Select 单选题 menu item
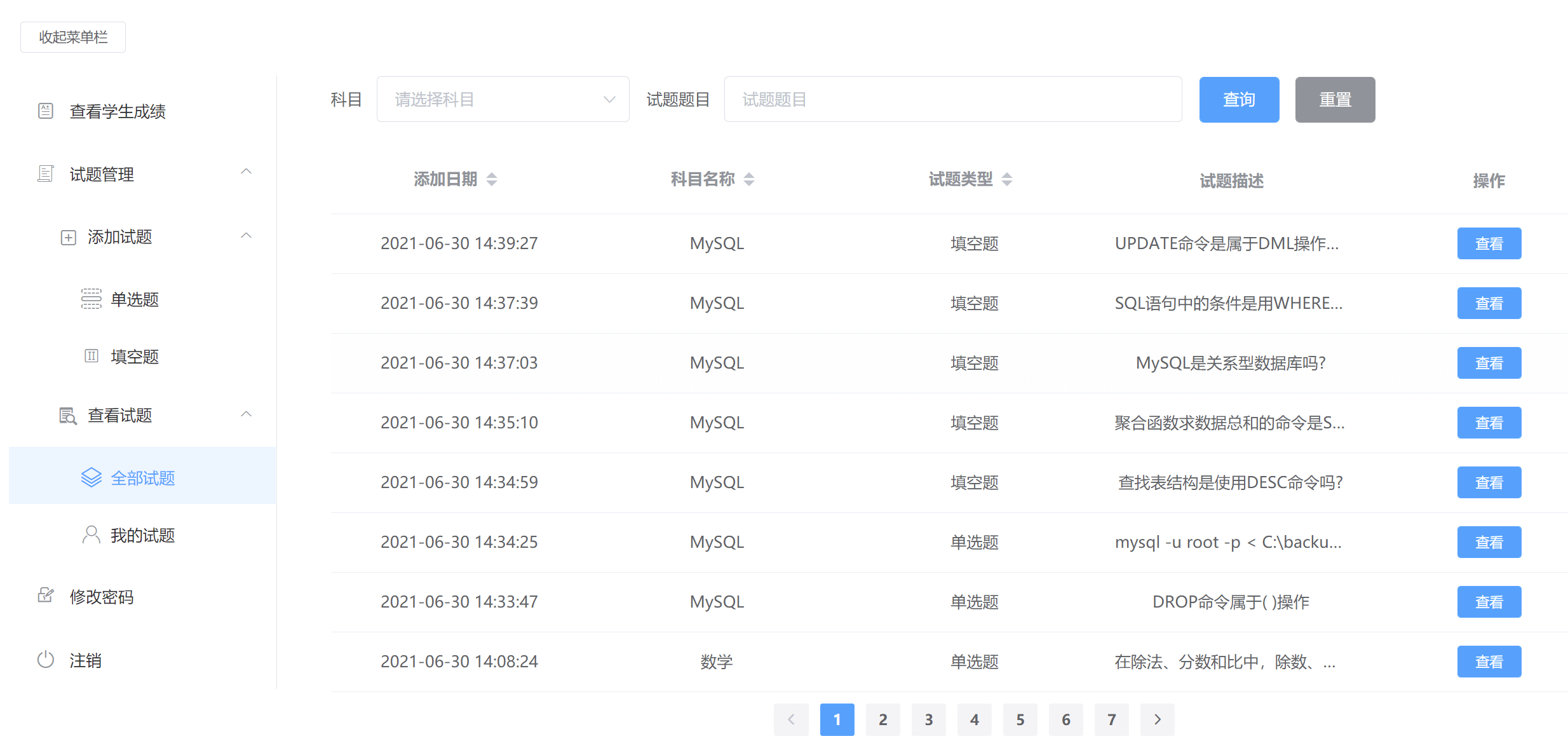1568x755 pixels. (143, 299)
